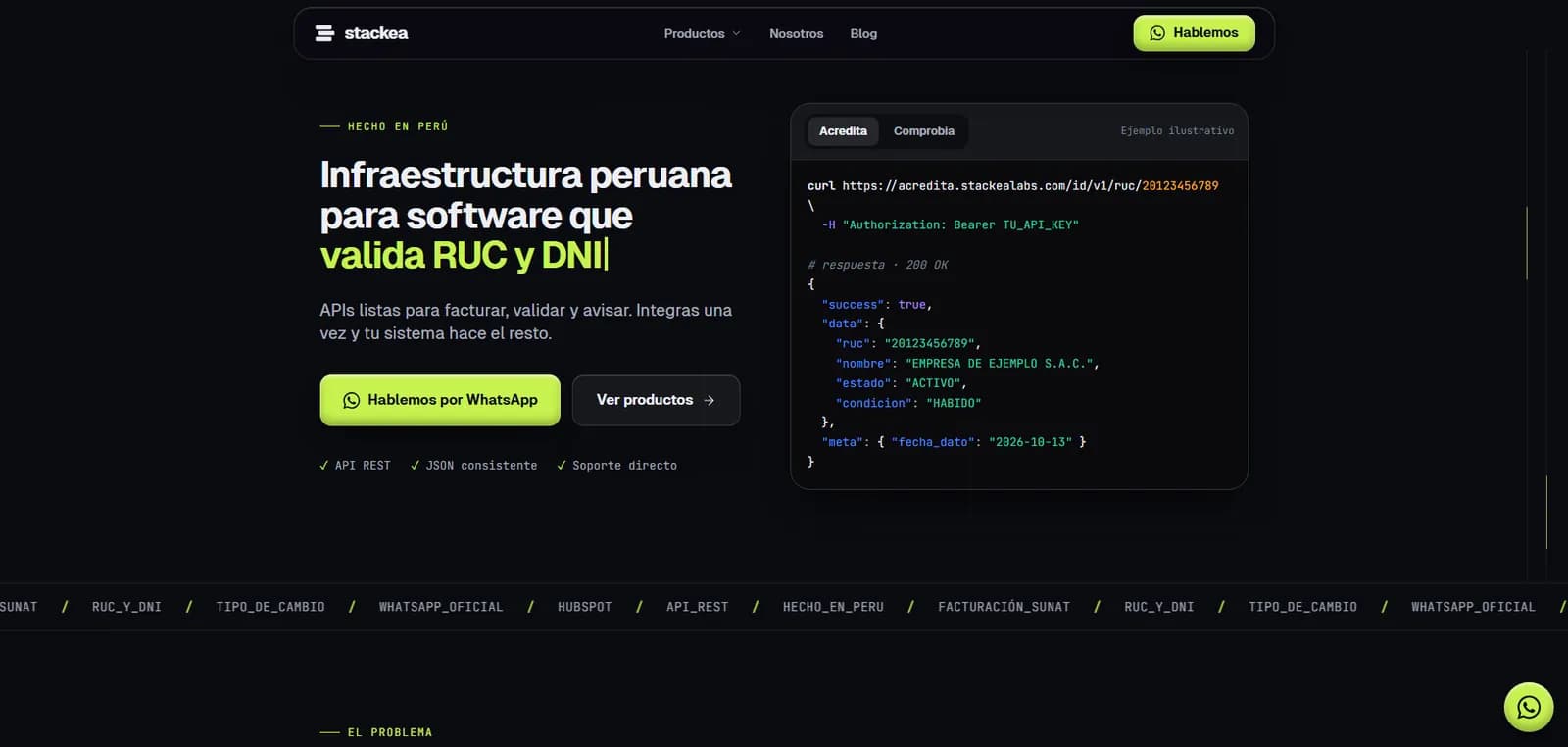Click the 'valida RUC y DNI' headline text
The height and width of the screenshot is (747, 1568).
(462, 255)
